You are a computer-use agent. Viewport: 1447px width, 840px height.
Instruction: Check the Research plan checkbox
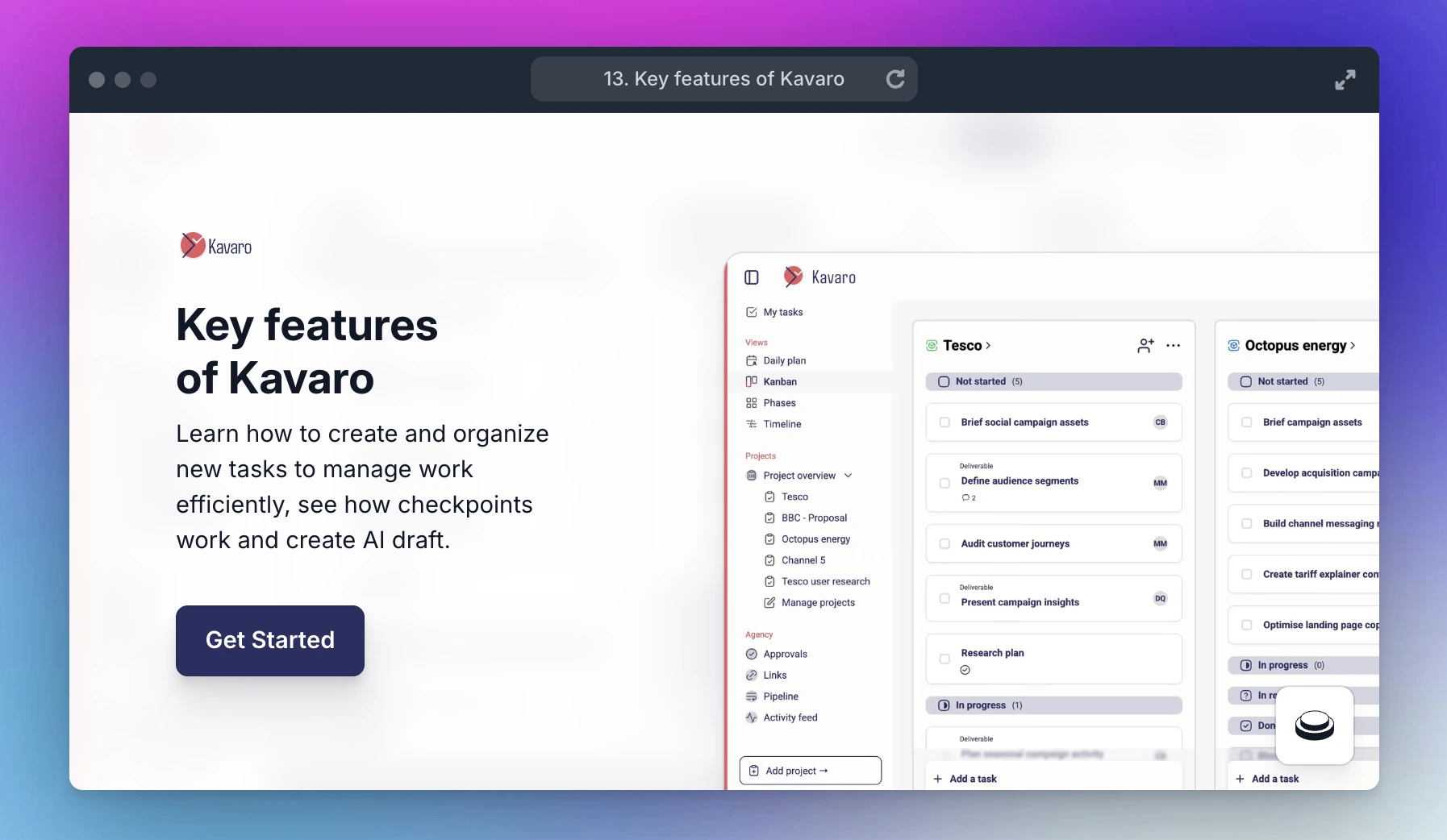point(945,659)
